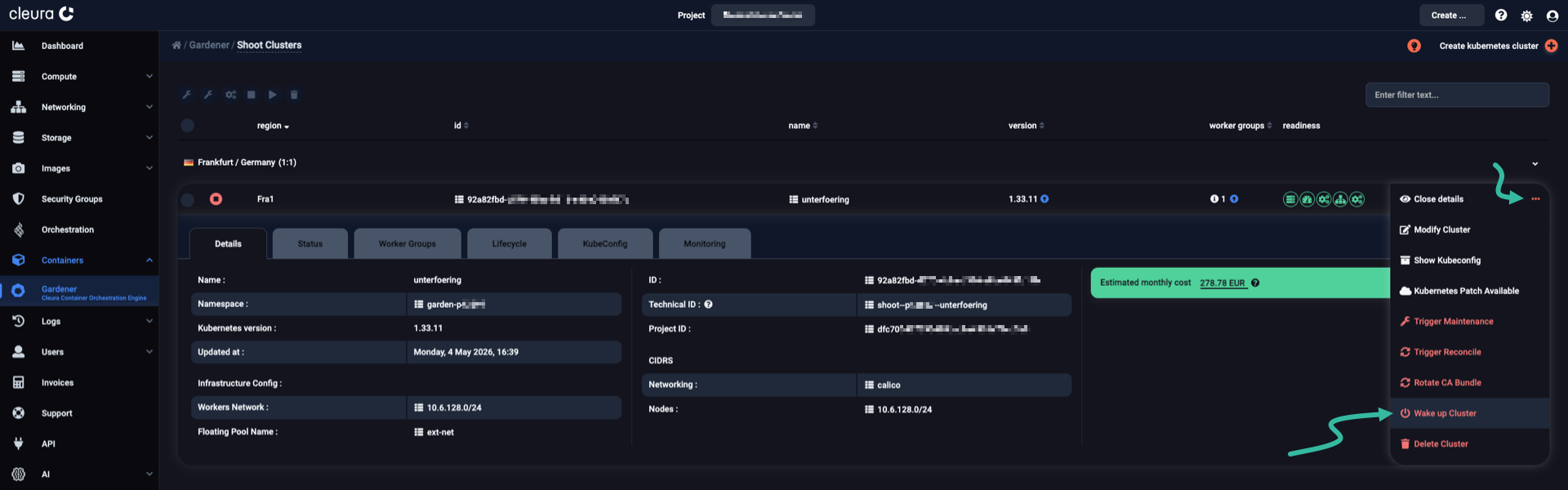
Task: Open the Create ... dropdown button
Action: pyautogui.click(x=1451, y=16)
